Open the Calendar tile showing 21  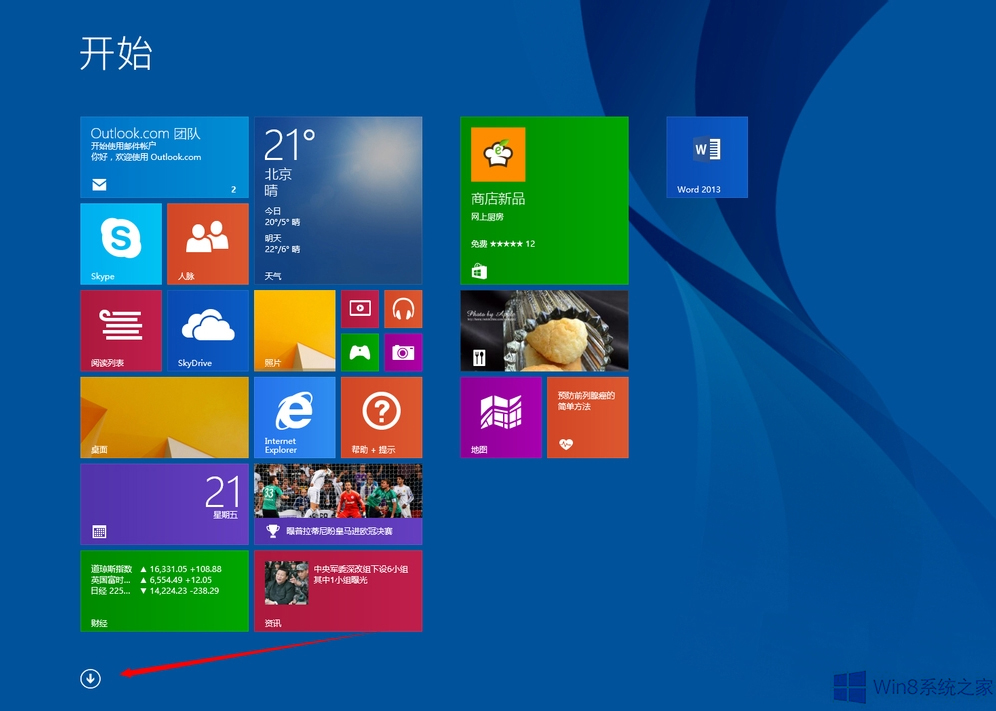pyautogui.click(x=165, y=504)
